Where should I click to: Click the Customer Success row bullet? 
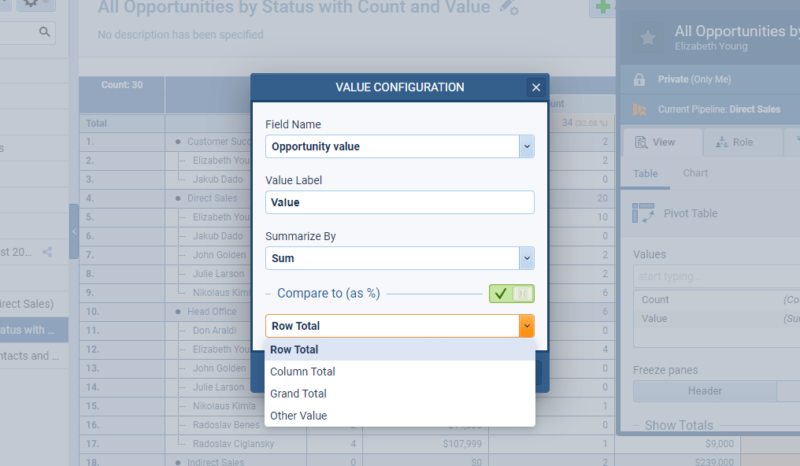tap(178, 141)
